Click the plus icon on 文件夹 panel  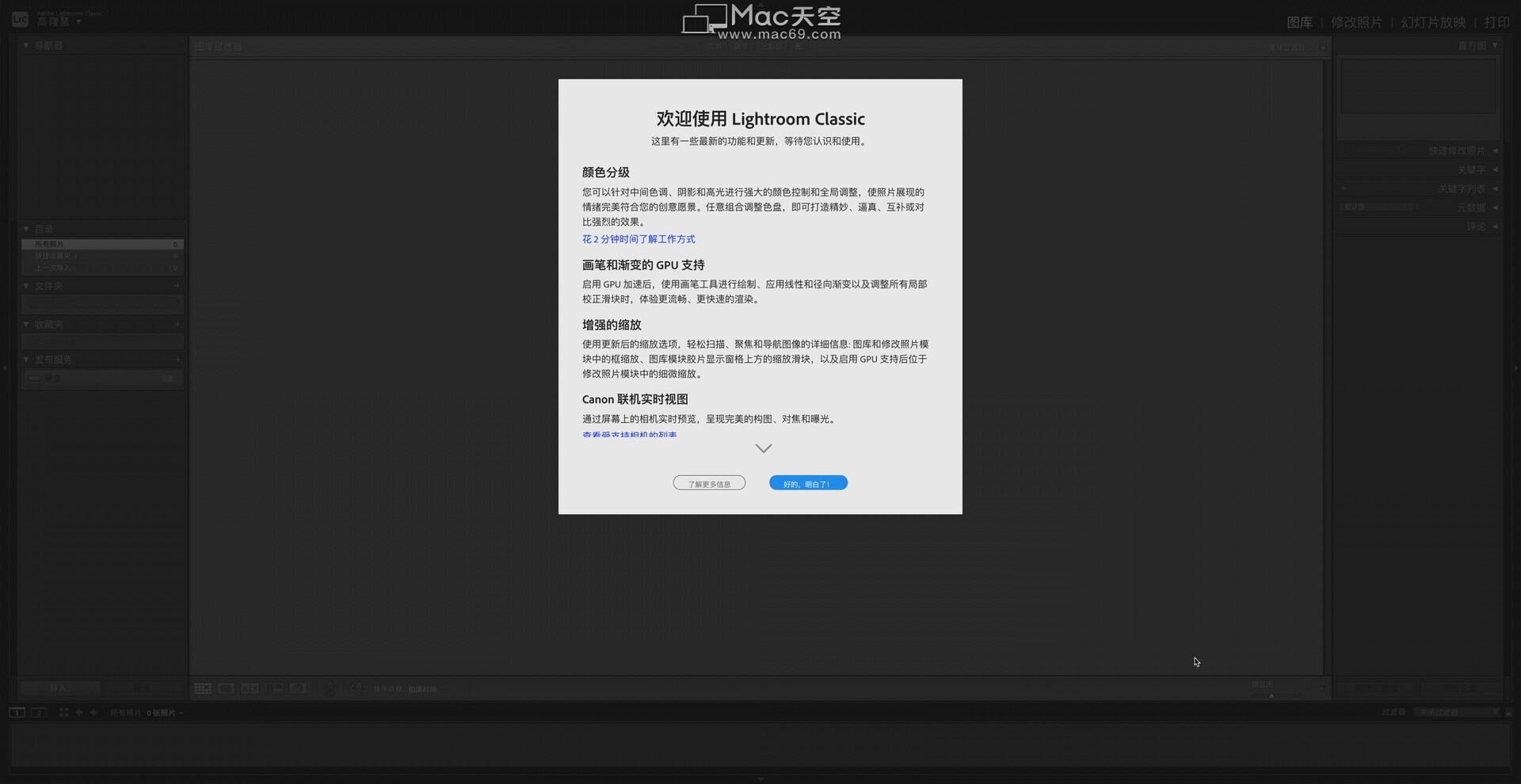click(x=177, y=285)
